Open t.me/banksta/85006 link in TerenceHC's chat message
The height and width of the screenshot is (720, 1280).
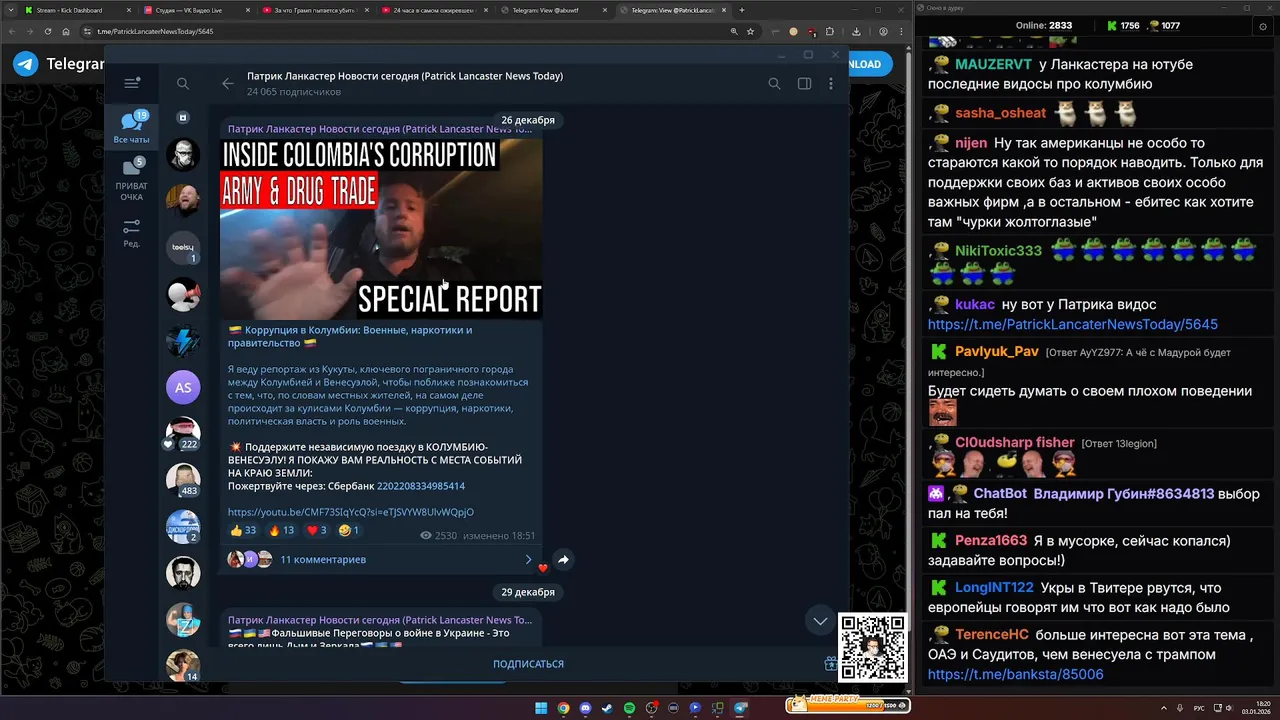1016,674
